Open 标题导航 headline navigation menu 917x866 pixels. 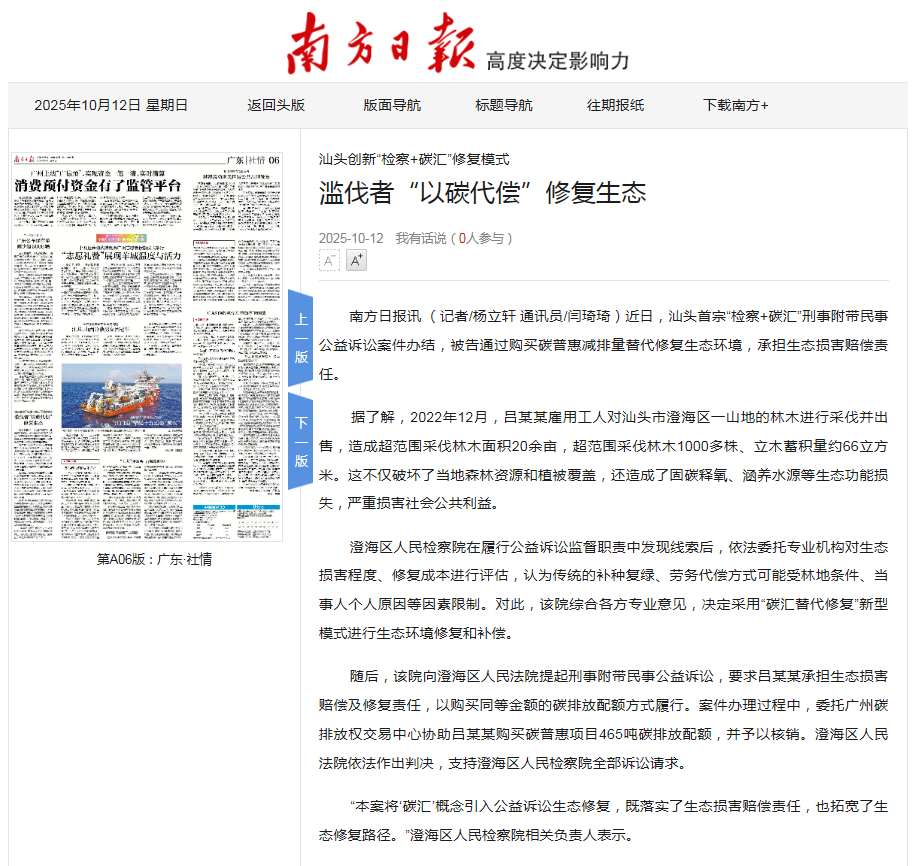point(504,105)
